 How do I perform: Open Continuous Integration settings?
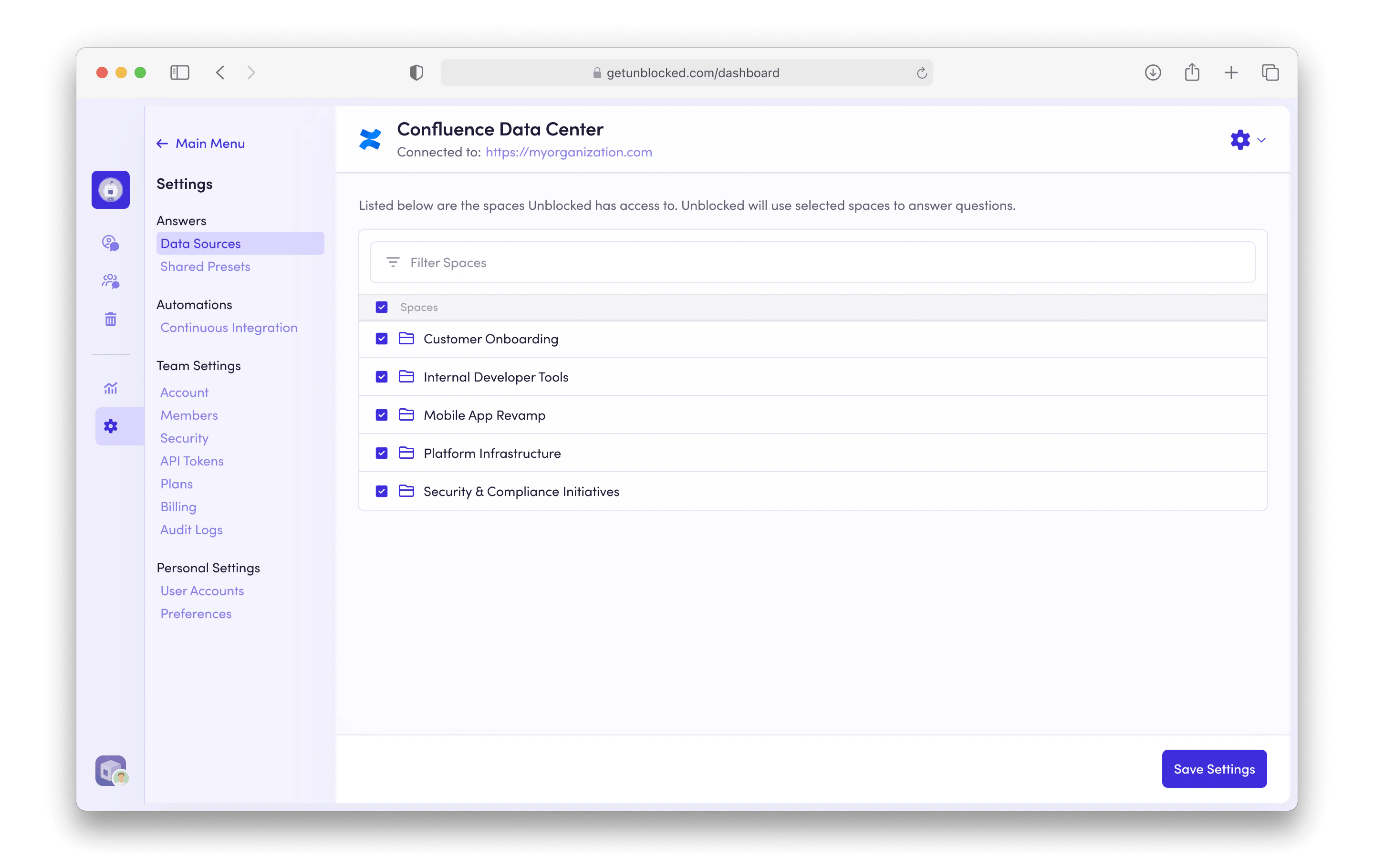coord(229,327)
